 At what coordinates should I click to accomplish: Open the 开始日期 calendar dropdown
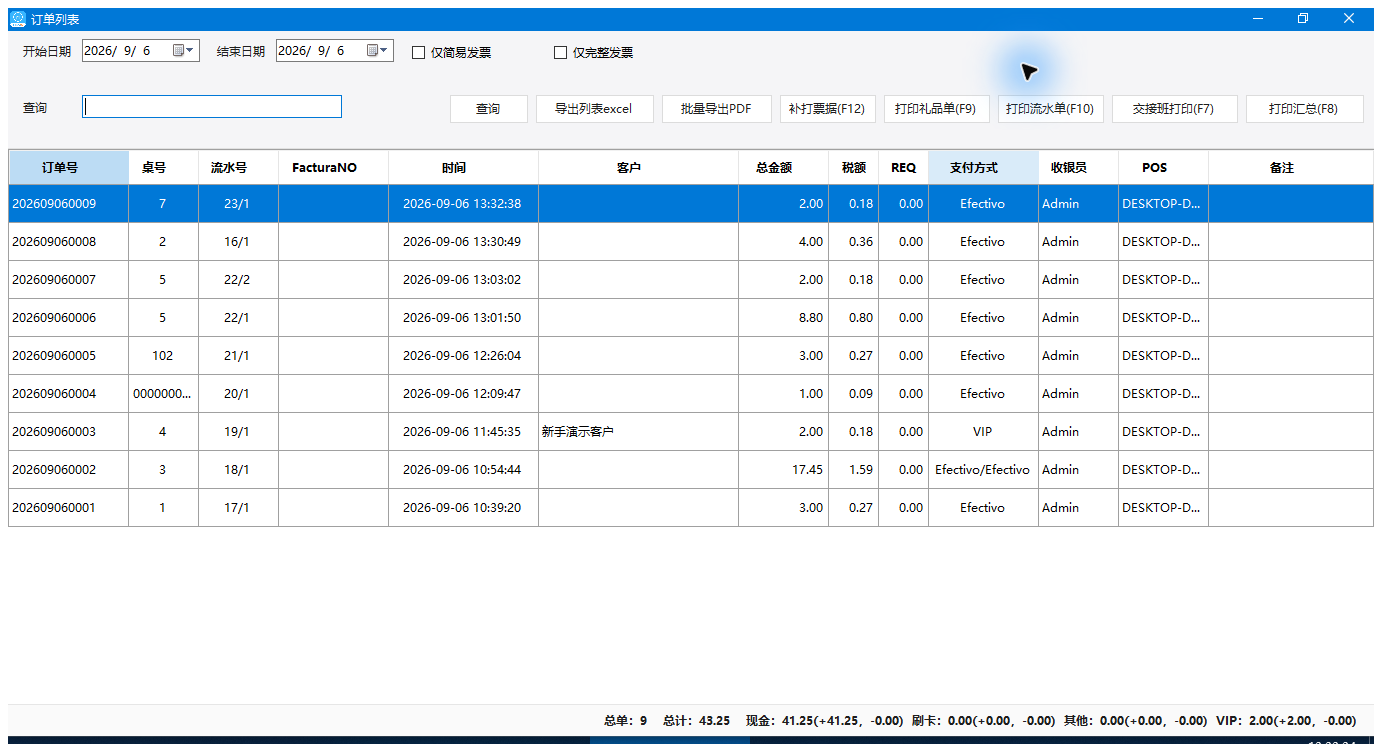click(x=184, y=50)
